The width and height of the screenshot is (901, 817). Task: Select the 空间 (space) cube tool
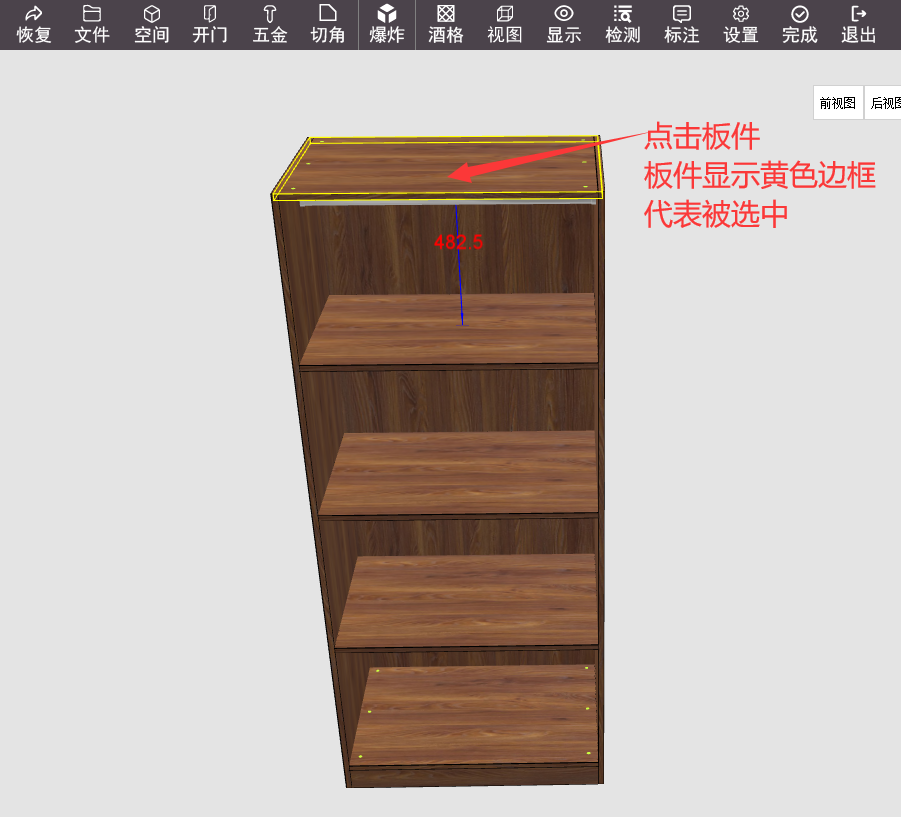click(x=152, y=25)
